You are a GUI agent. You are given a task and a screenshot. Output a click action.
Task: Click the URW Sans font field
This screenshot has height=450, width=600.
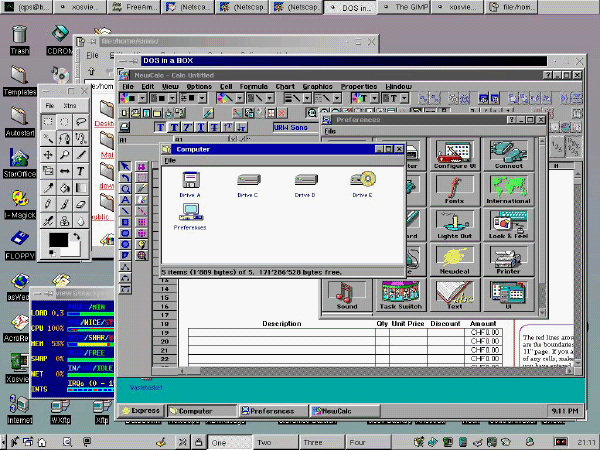click(295, 127)
